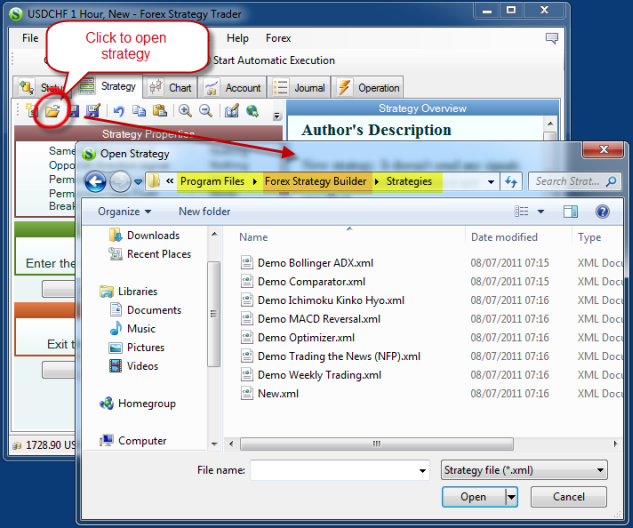Image resolution: width=633 pixels, height=528 pixels.
Task: Switch to the Account tab
Action: tap(233, 88)
